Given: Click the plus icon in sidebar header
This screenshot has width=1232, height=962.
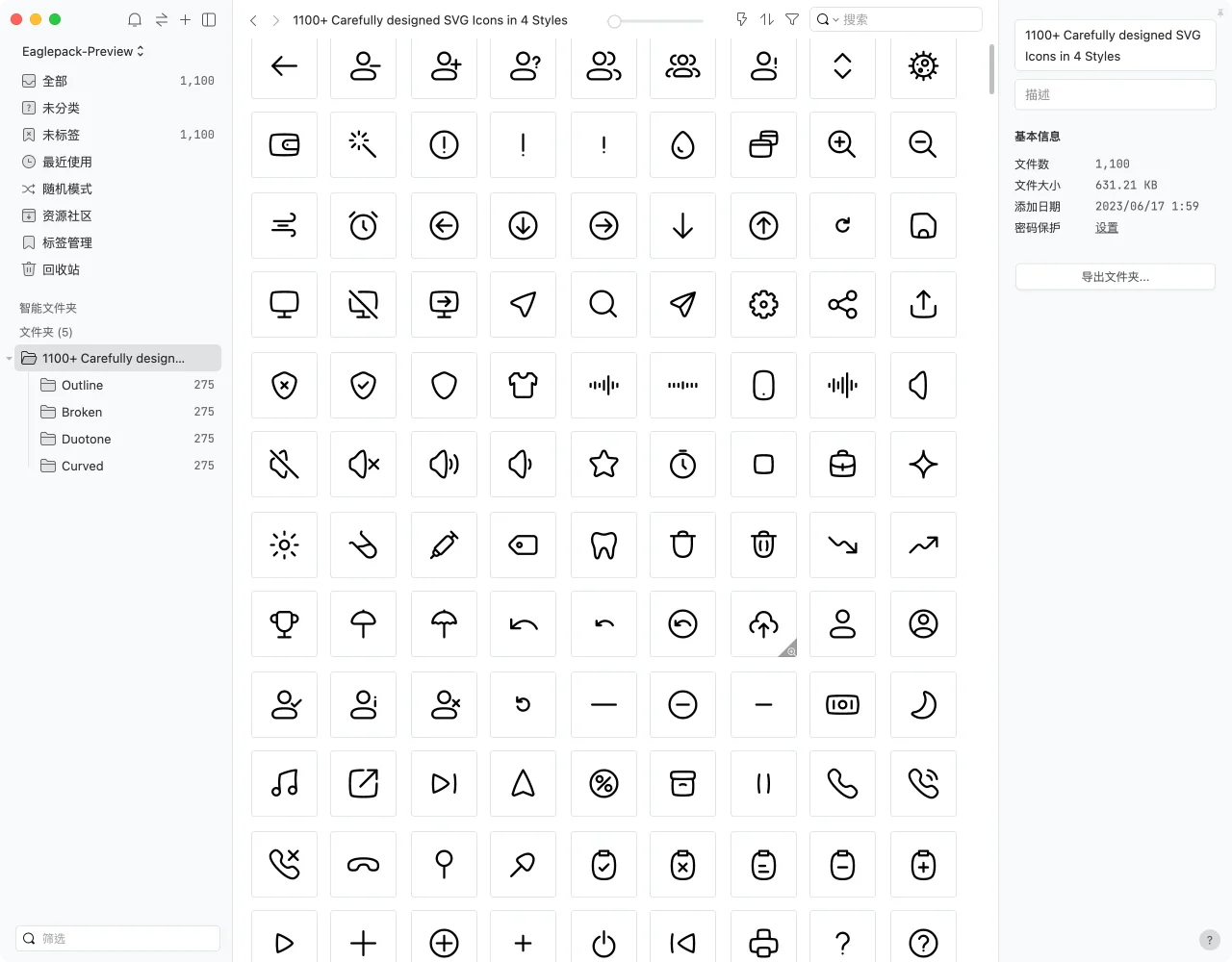Looking at the screenshot, I should (185, 19).
